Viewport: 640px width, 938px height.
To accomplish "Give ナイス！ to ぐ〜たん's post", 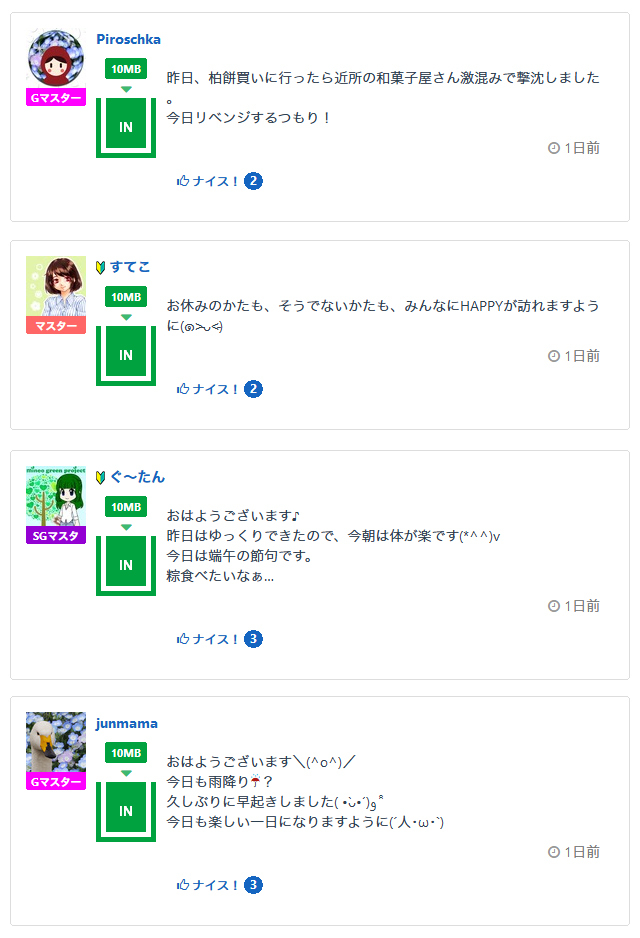I will (x=208, y=639).
